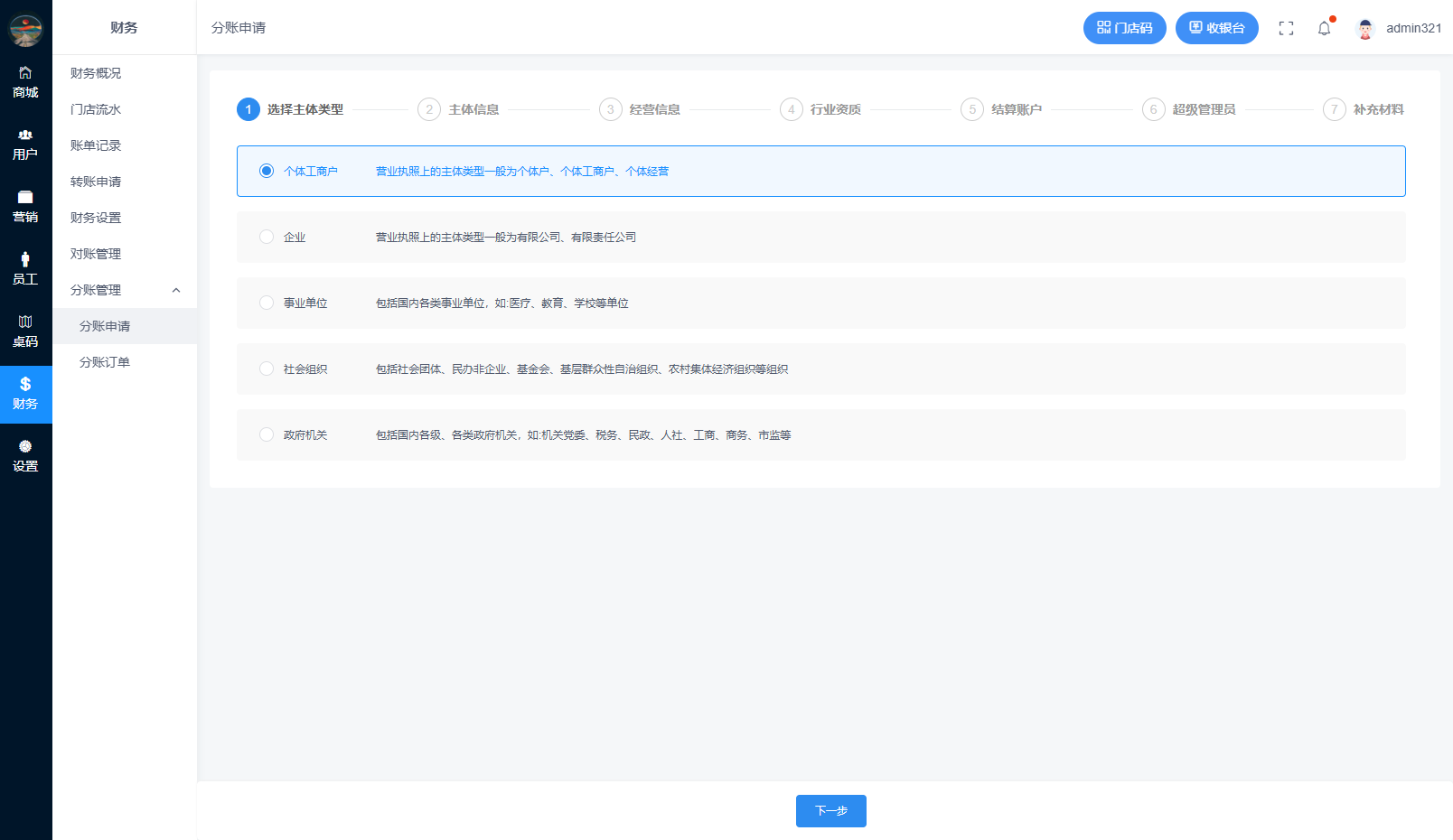The width and height of the screenshot is (1453, 840).
Task: Pick the 社会组织 radio option
Action: pyautogui.click(x=267, y=369)
